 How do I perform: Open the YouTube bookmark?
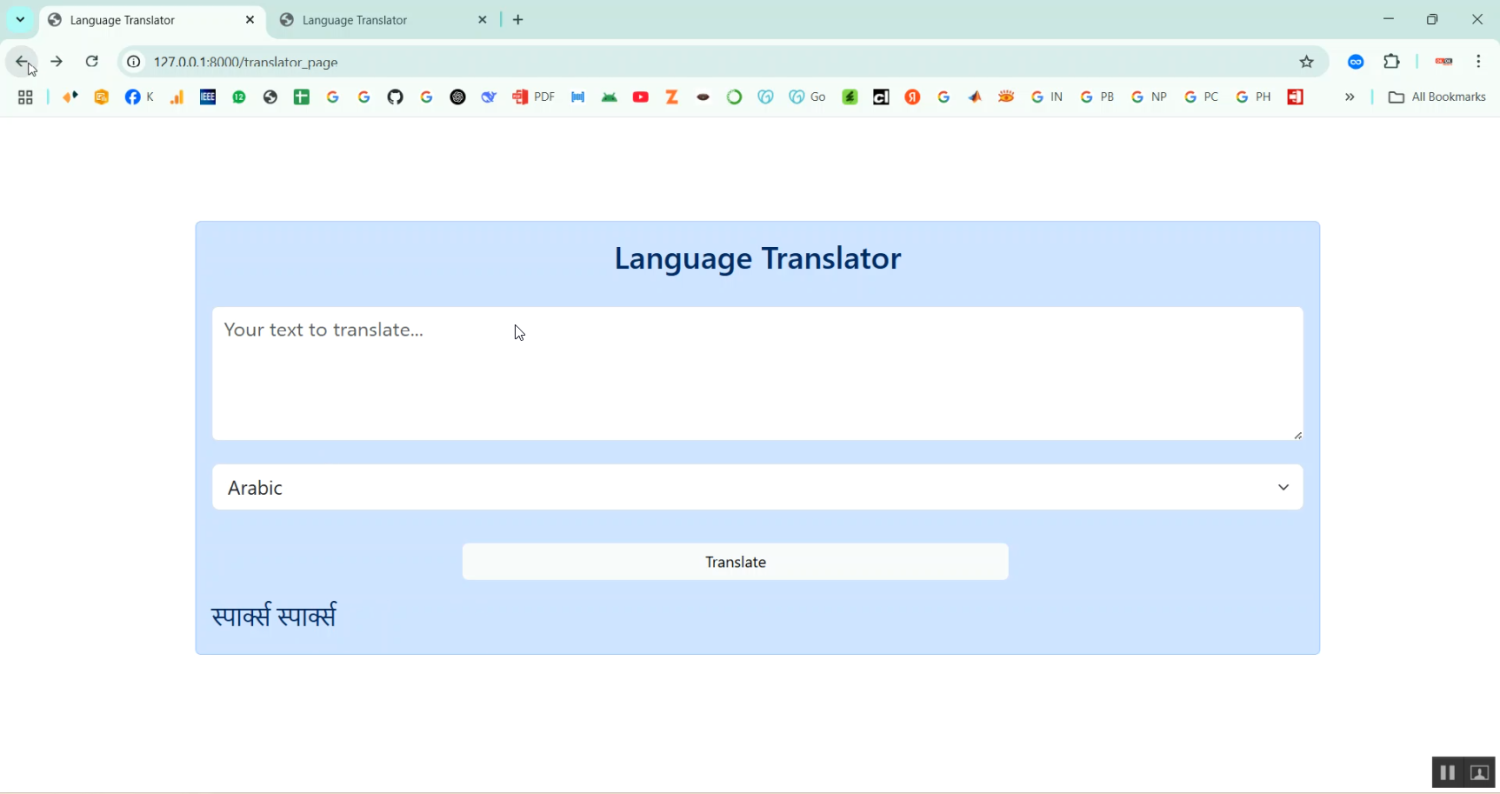pos(641,97)
